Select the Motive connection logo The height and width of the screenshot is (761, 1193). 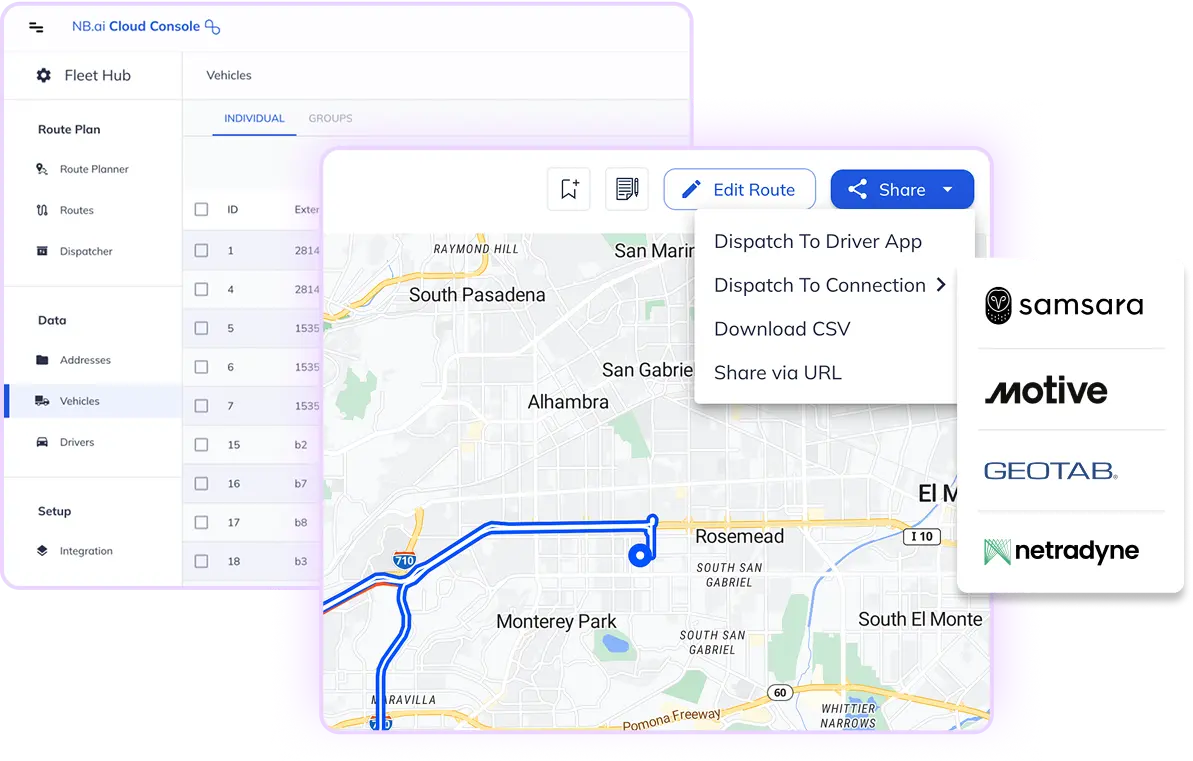point(1046,390)
